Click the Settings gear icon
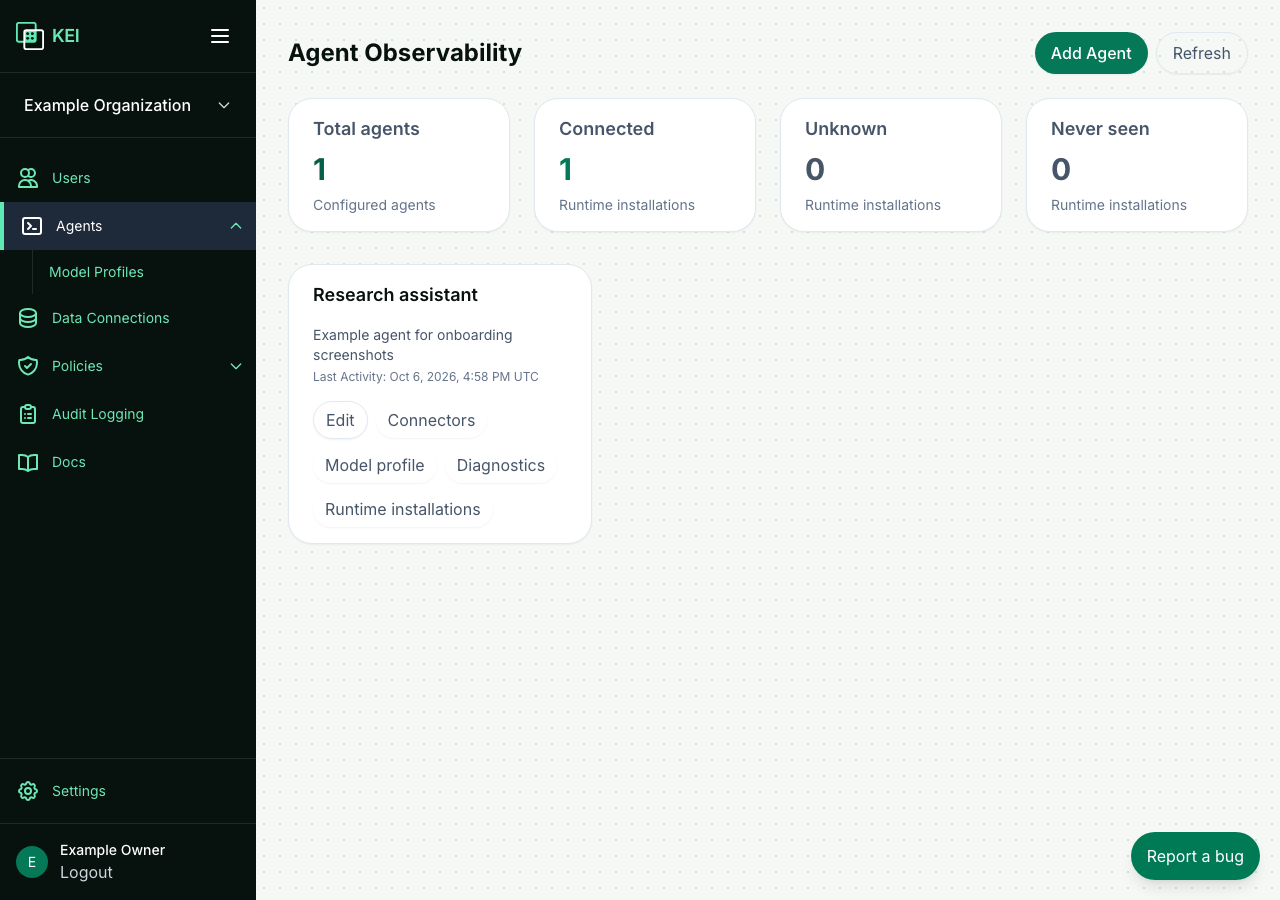1280x900 pixels. pyautogui.click(x=28, y=791)
